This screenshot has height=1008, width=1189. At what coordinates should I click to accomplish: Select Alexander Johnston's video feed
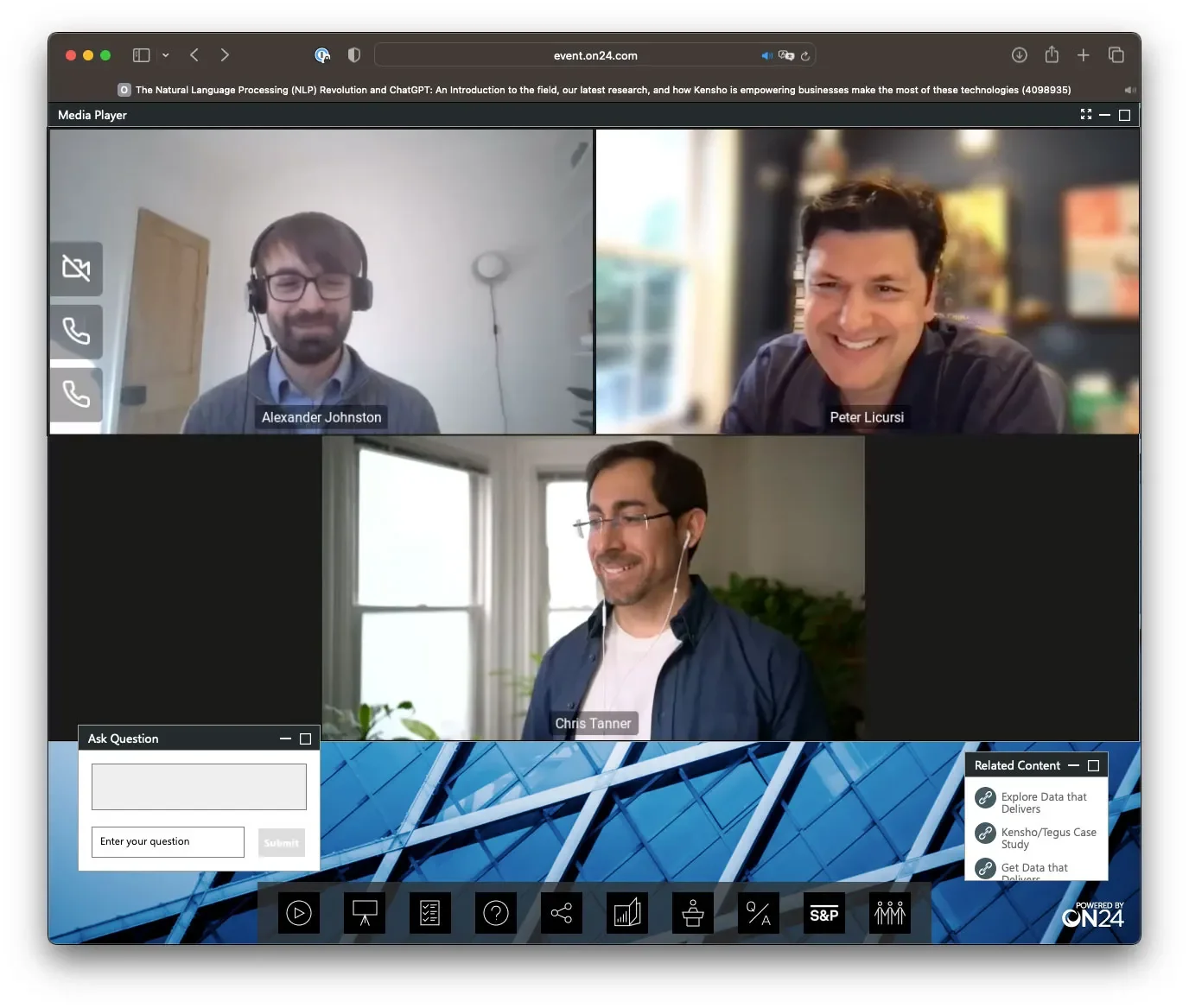point(321,282)
